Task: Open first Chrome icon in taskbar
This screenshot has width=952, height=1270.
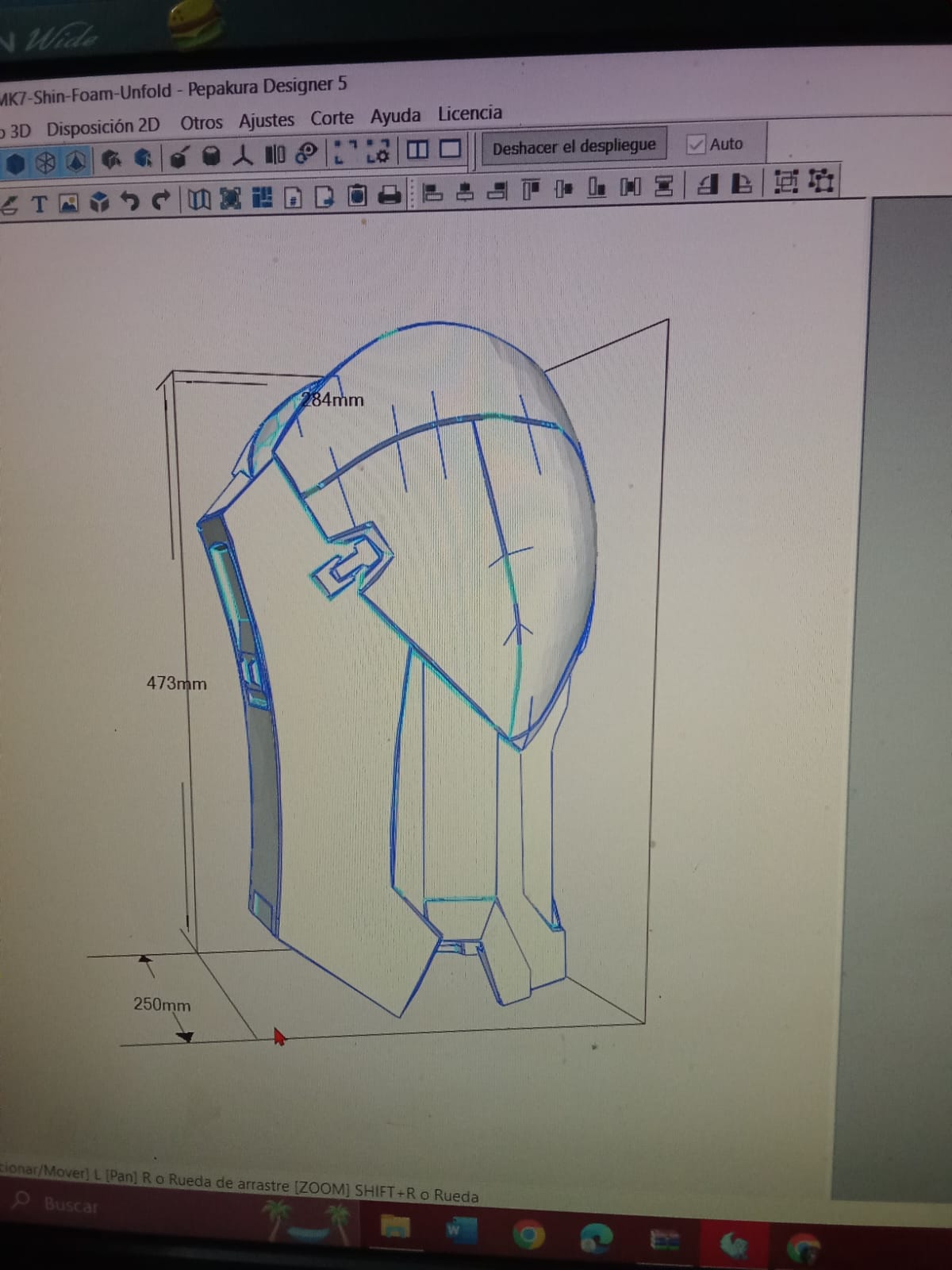Action: [x=529, y=1236]
